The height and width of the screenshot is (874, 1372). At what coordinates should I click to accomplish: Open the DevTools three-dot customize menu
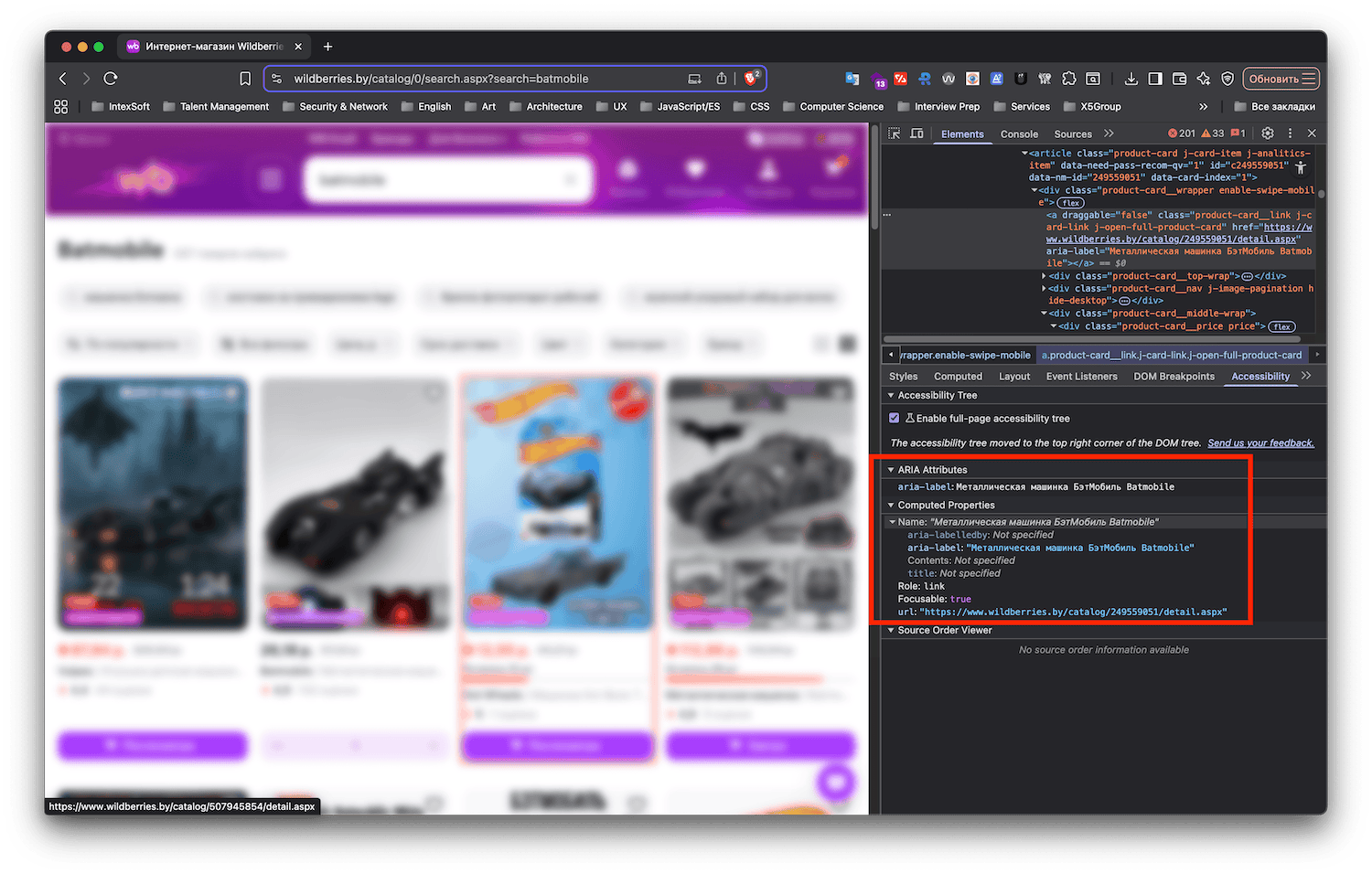point(1290,133)
